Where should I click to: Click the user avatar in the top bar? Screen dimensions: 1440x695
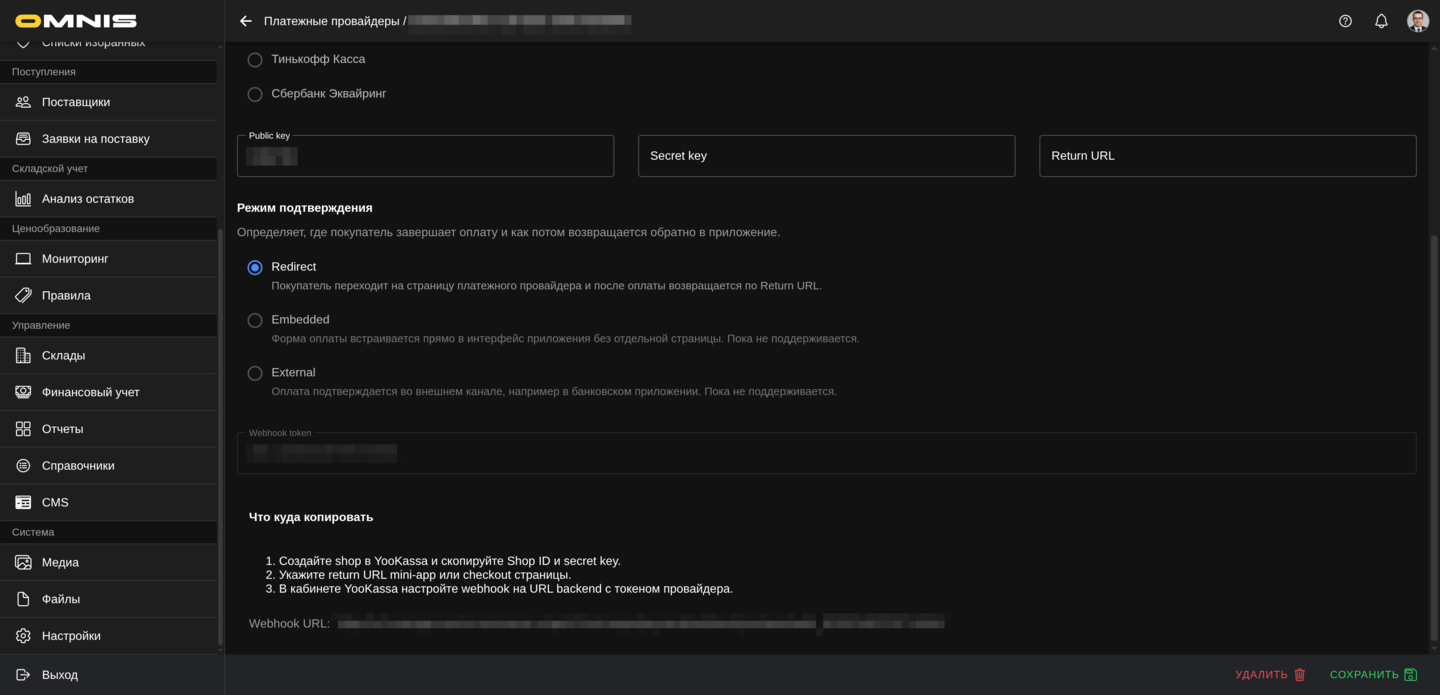pos(1418,20)
